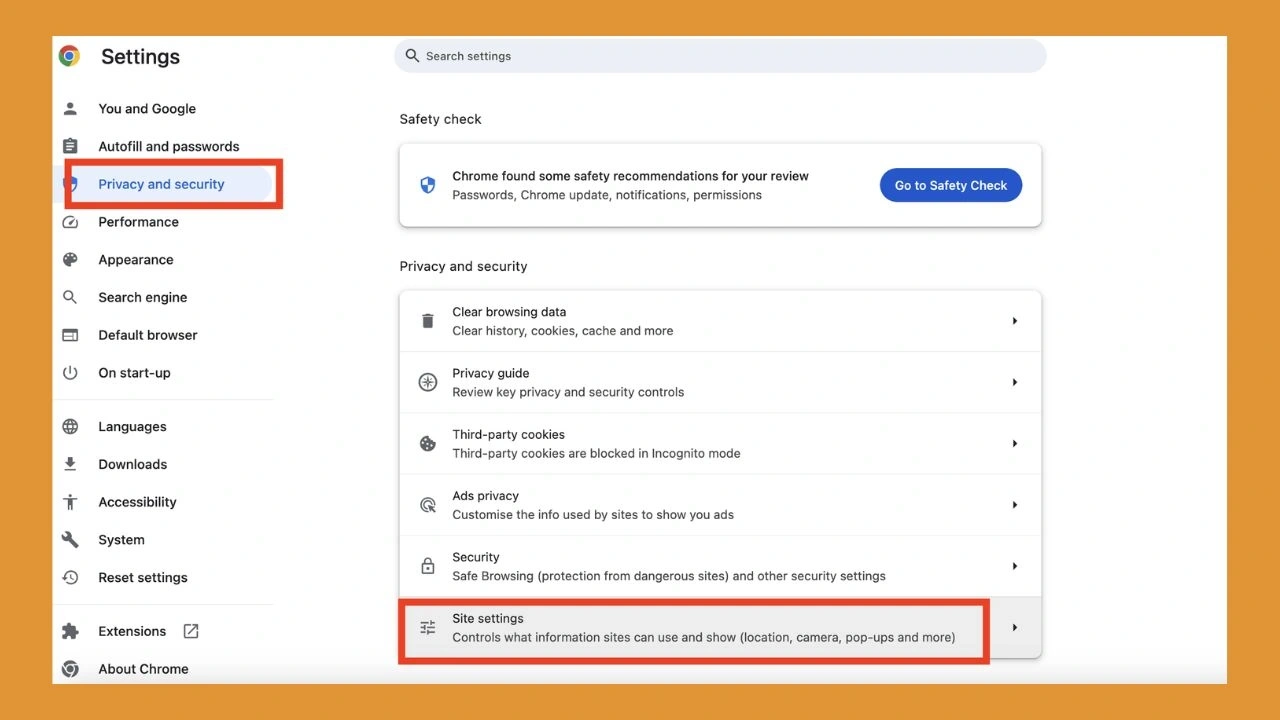Image resolution: width=1280 pixels, height=720 pixels.
Task: Open Ads privacy using its right arrow
Action: [x=1015, y=505]
